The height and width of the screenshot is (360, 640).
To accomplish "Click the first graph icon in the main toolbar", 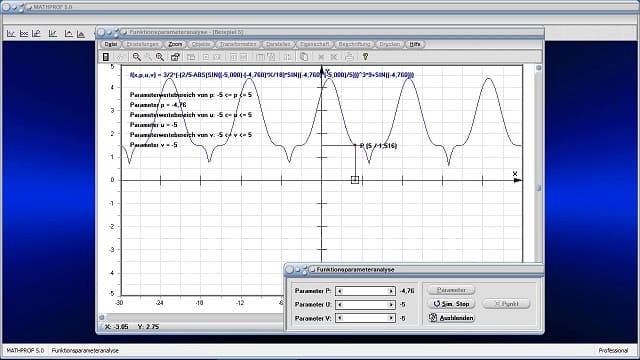I will click(x=11, y=34).
